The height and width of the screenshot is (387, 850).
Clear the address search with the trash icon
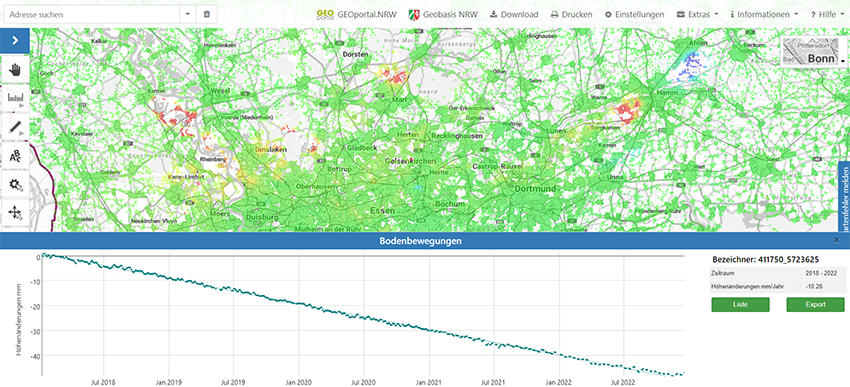tap(207, 15)
